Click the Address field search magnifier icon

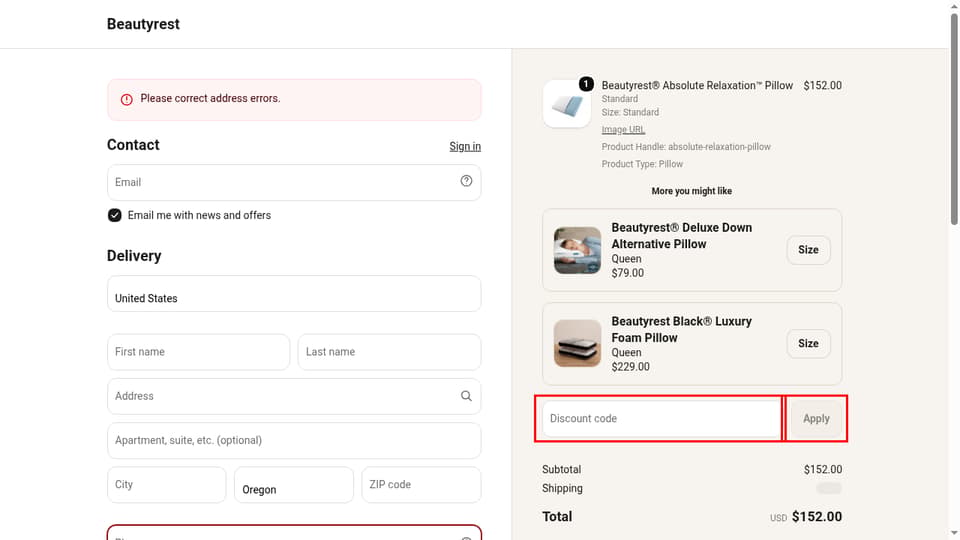pyautogui.click(x=466, y=396)
